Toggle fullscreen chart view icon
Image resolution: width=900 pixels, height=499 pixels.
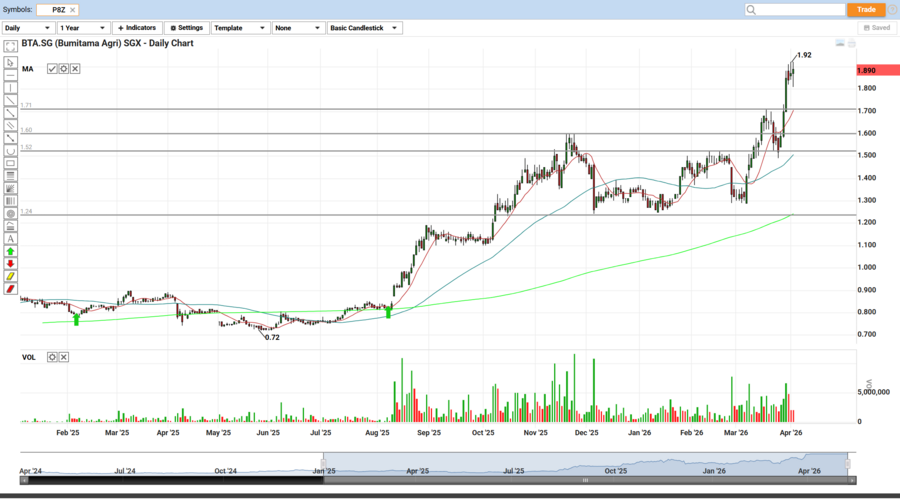[10, 45]
